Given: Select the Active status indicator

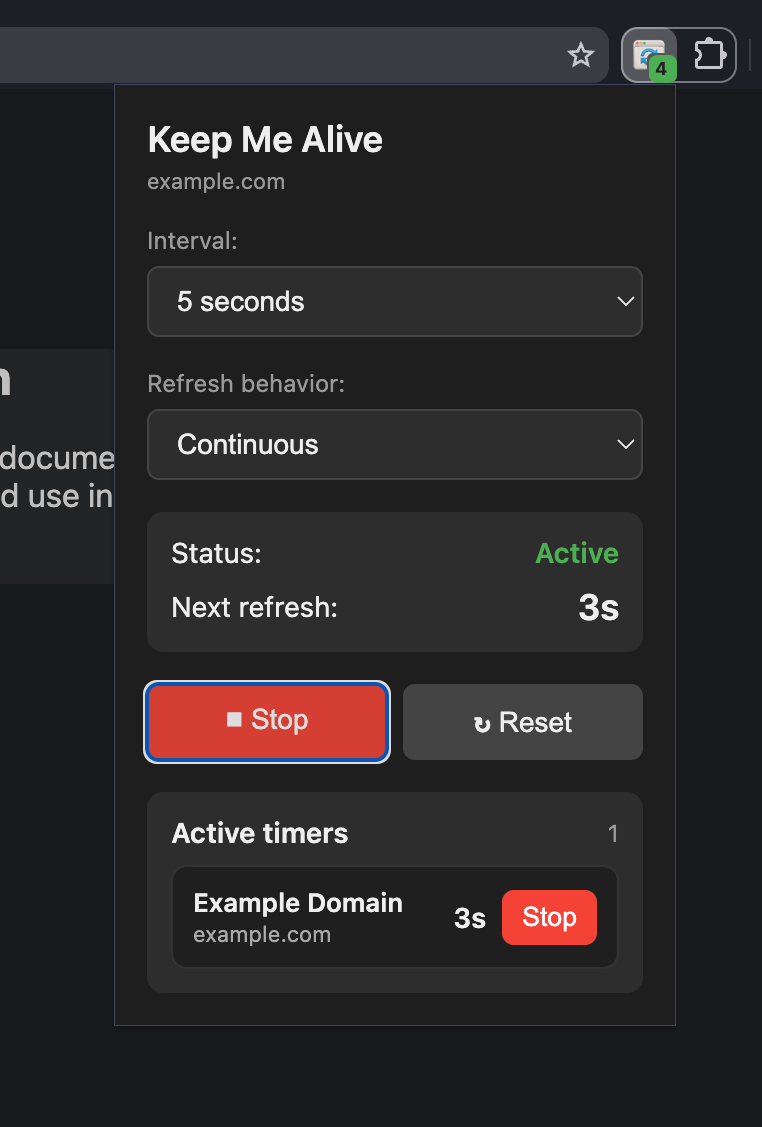Looking at the screenshot, I should point(577,552).
